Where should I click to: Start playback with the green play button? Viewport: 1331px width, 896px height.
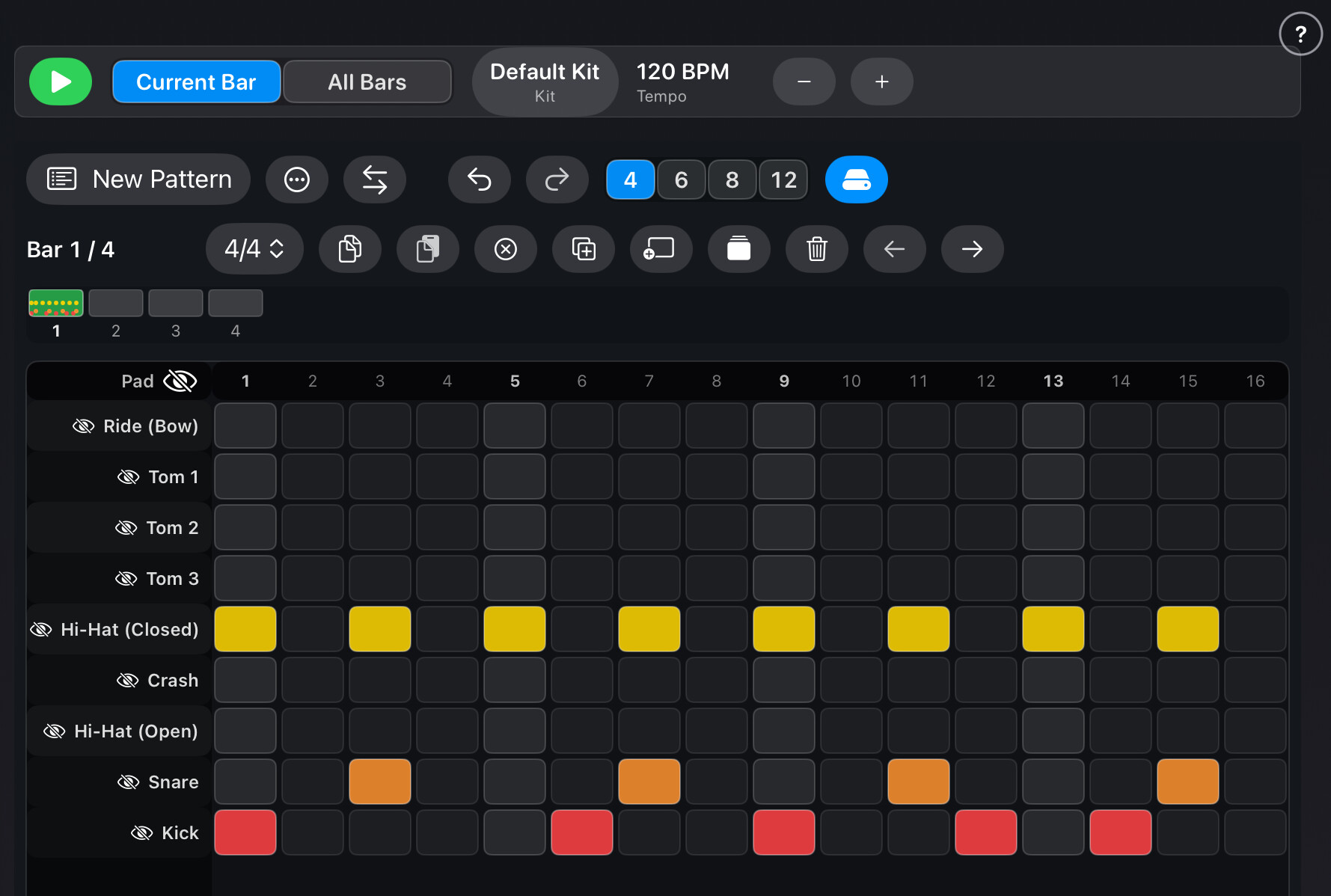pyautogui.click(x=61, y=82)
